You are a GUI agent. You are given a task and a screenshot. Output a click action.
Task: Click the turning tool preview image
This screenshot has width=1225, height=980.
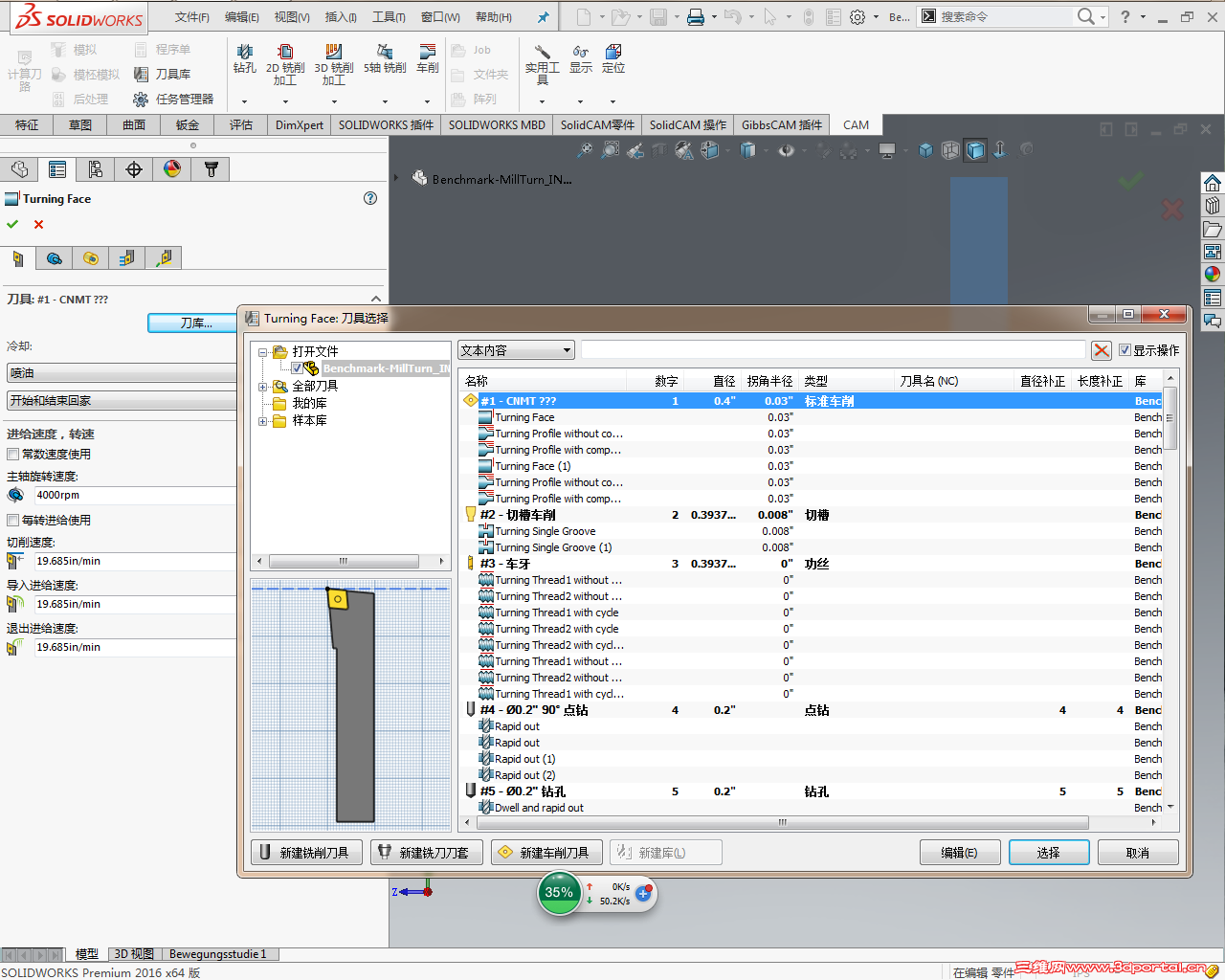pos(350,705)
